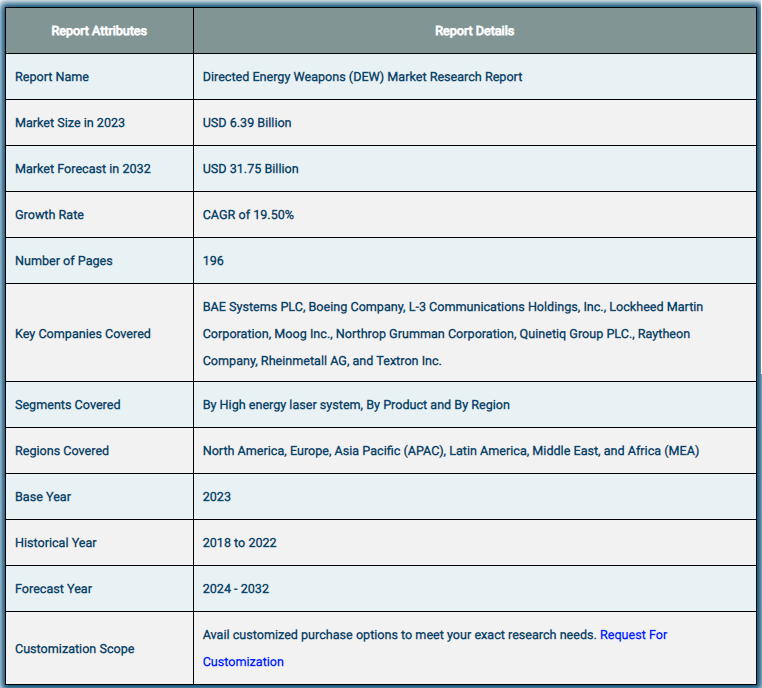Select the 2023 base year value
The width and height of the screenshot is (762, 688).
pyautogui.click(x=217, y=497)
